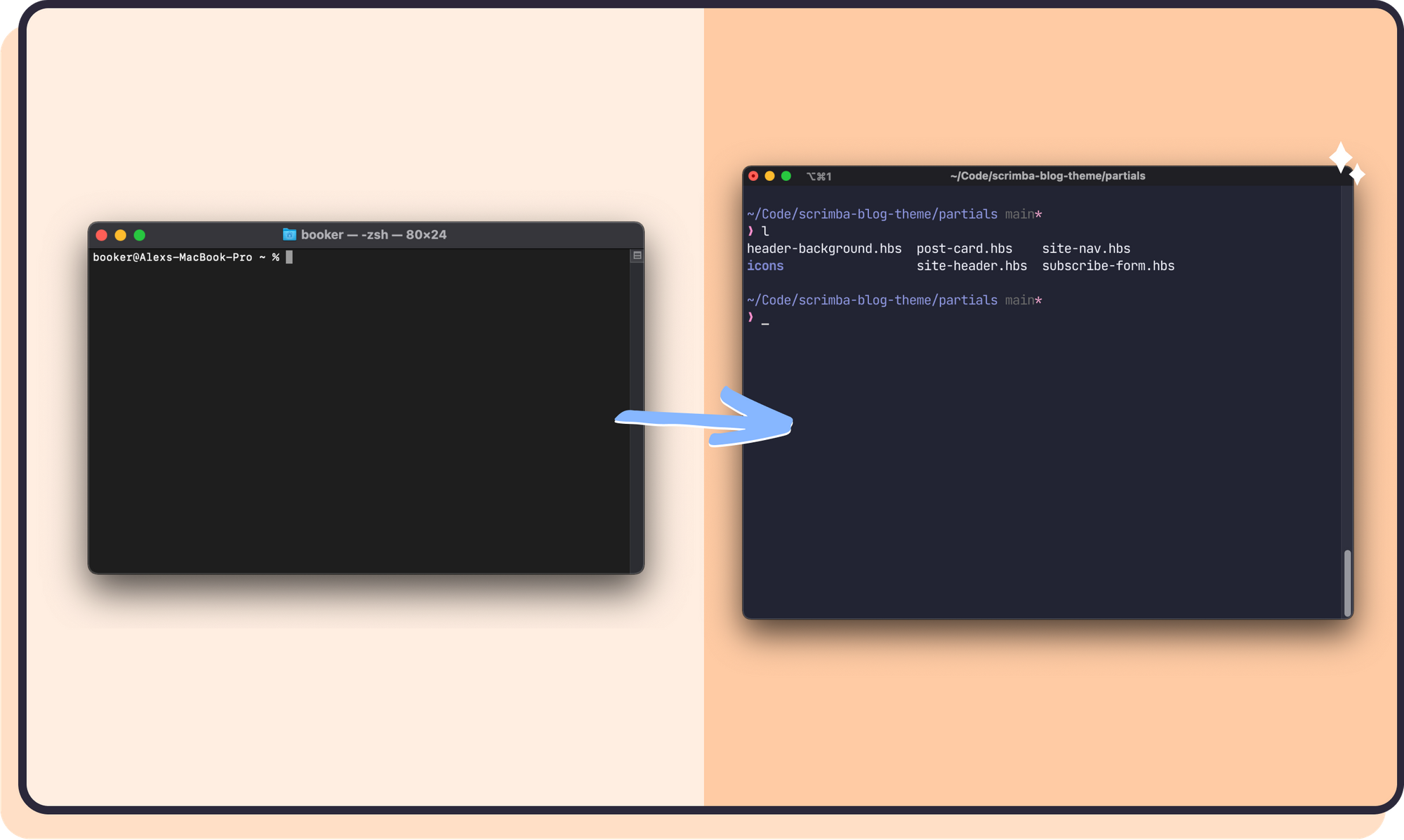This screenshot has height=840, width=1404.
Task: Maximize the booker zsh Terminal window
Action: pos(140,235)
